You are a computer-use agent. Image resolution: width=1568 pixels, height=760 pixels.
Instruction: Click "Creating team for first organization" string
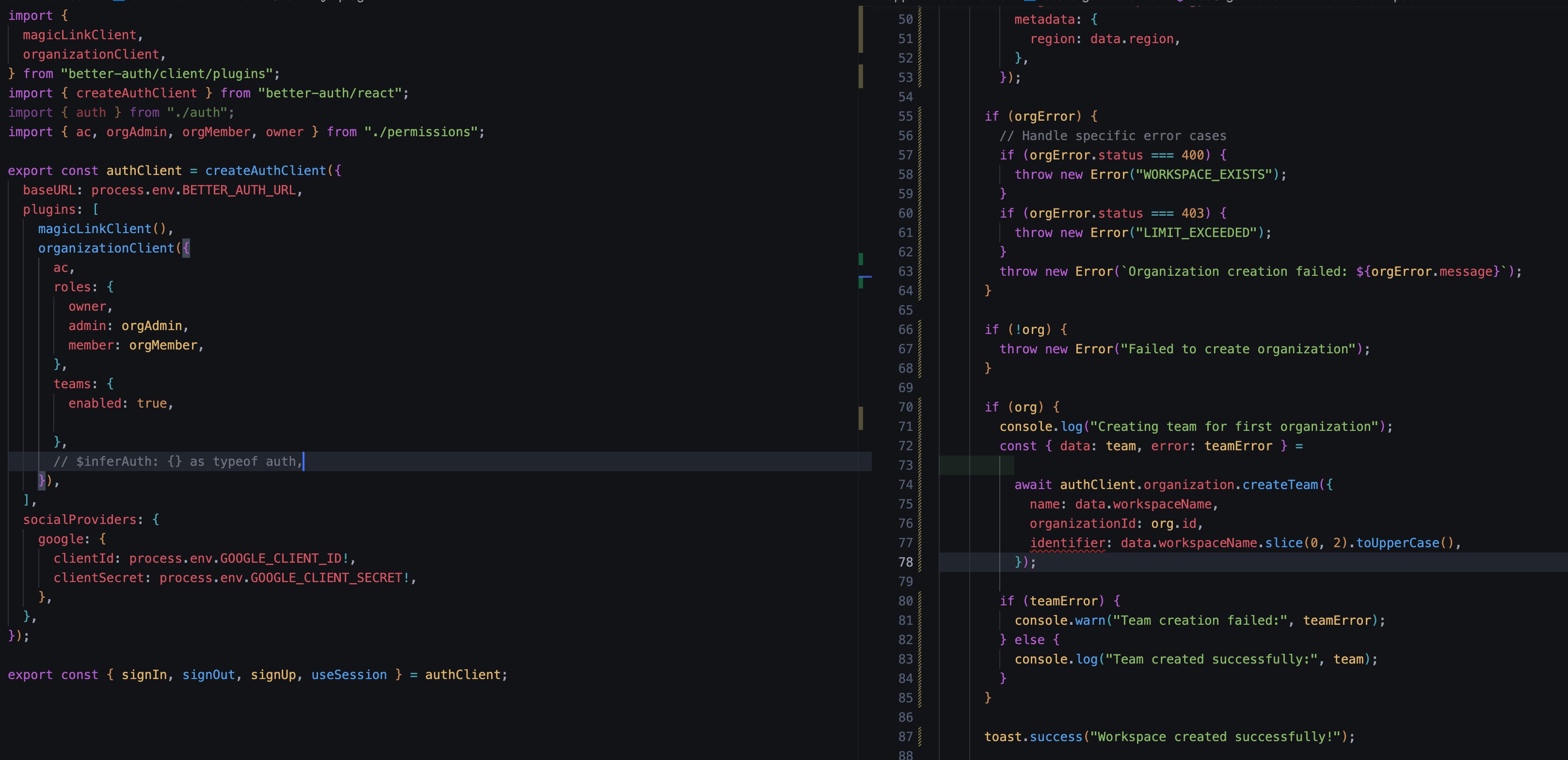tap(1234, 427)
